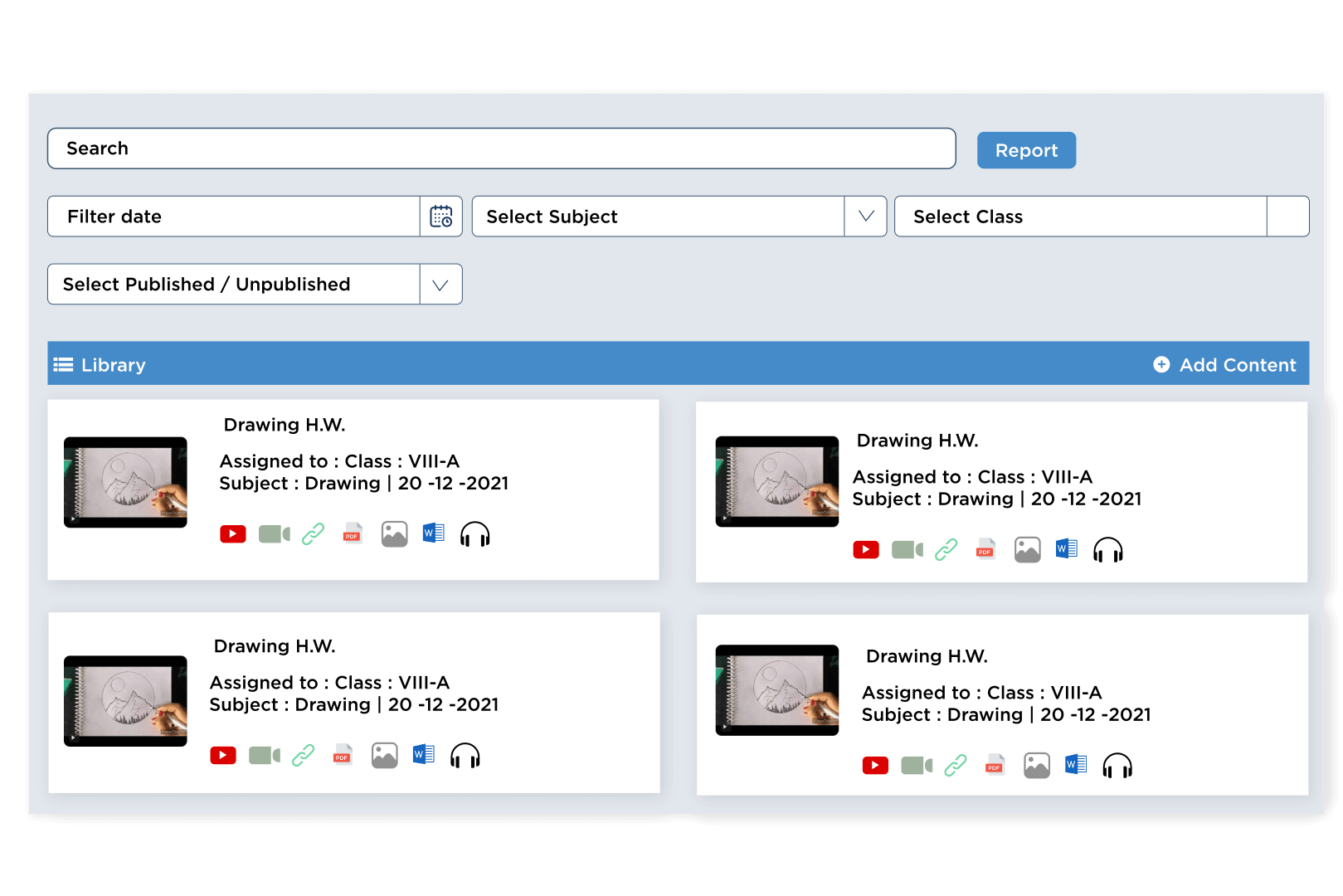Click in the Search input field
The width and height of the screenshot is (1343, 896).
click(x=501, y=149)
